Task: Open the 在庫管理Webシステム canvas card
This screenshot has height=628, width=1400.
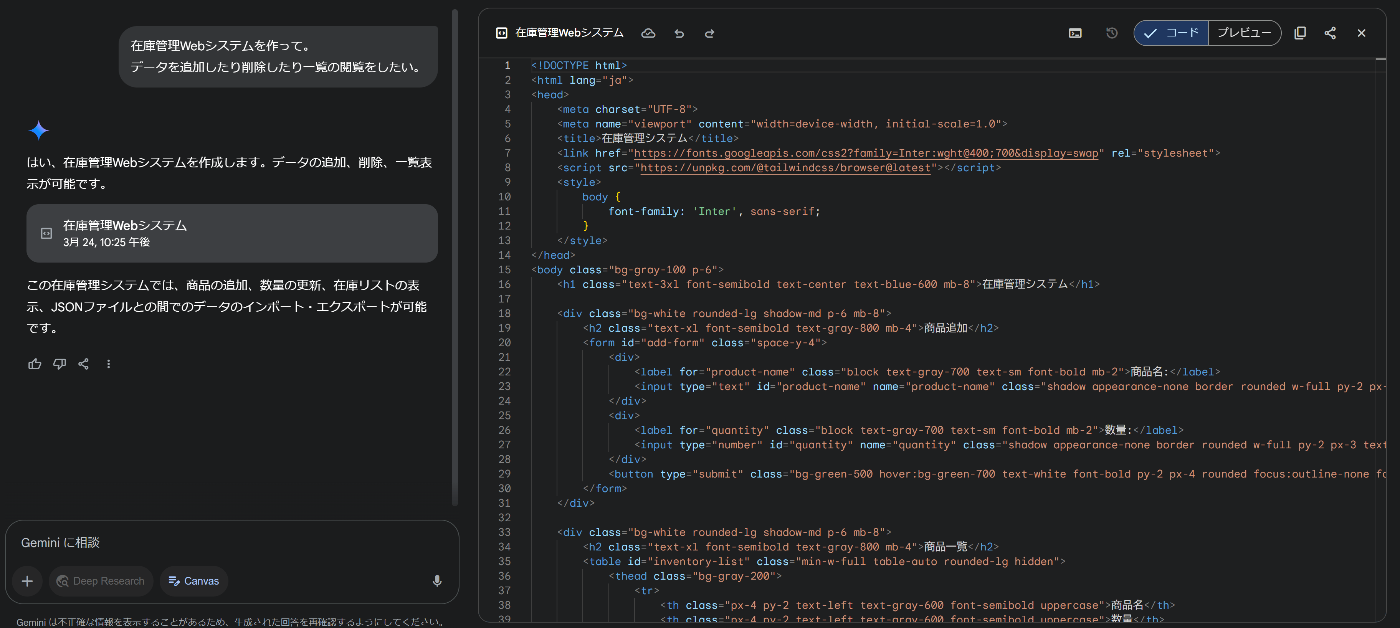Action: pyautogui.click(x=232, y=234)
